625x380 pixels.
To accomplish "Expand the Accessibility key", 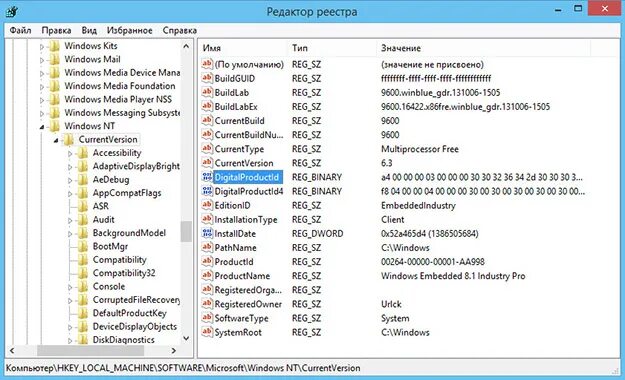I will point(70,154).
